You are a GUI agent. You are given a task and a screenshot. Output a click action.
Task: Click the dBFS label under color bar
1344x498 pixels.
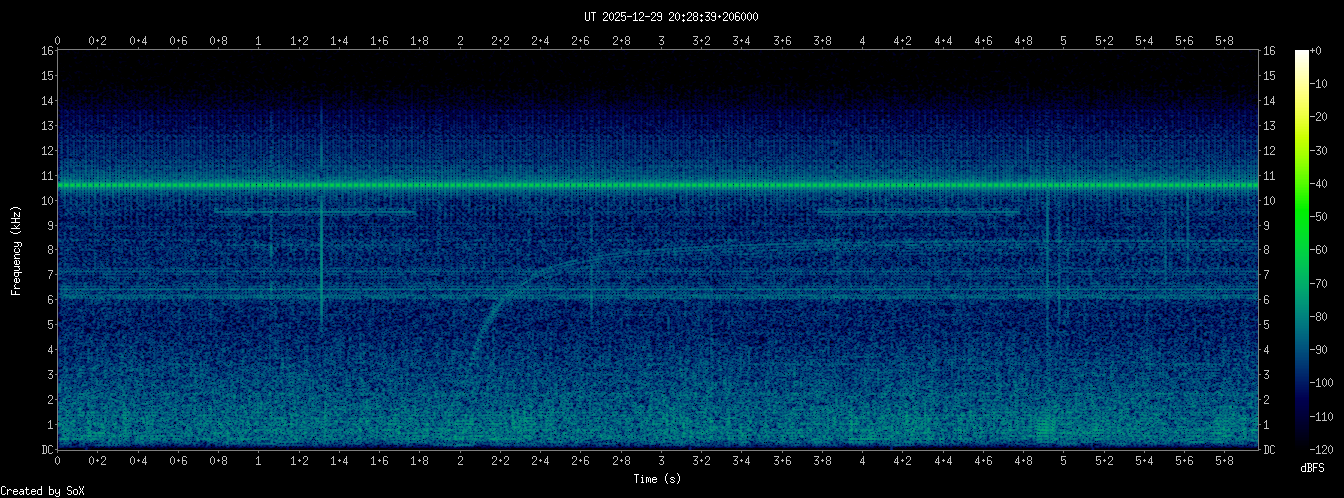tap(1313, 467)
